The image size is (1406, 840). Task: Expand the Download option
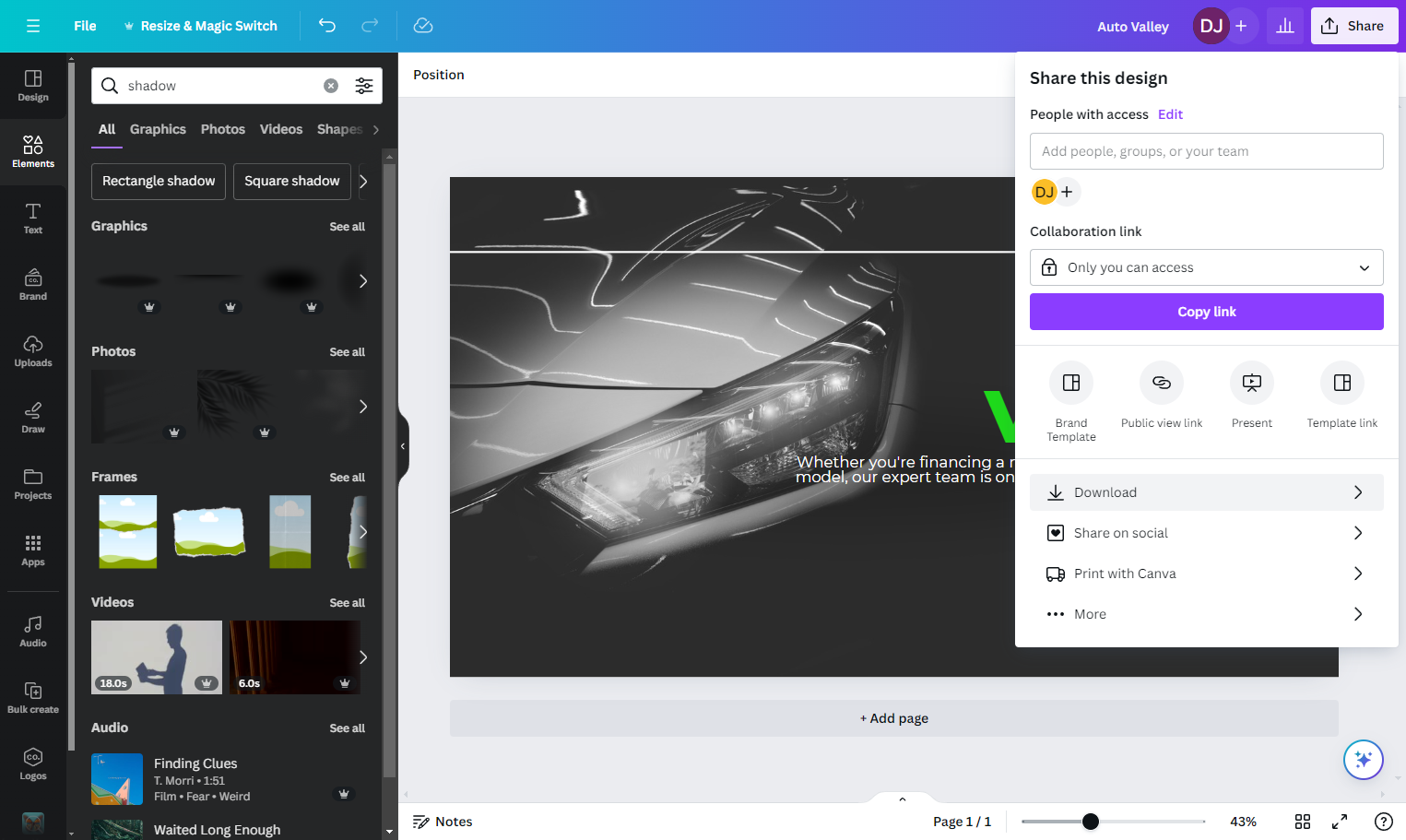[x=1207, y=492]
